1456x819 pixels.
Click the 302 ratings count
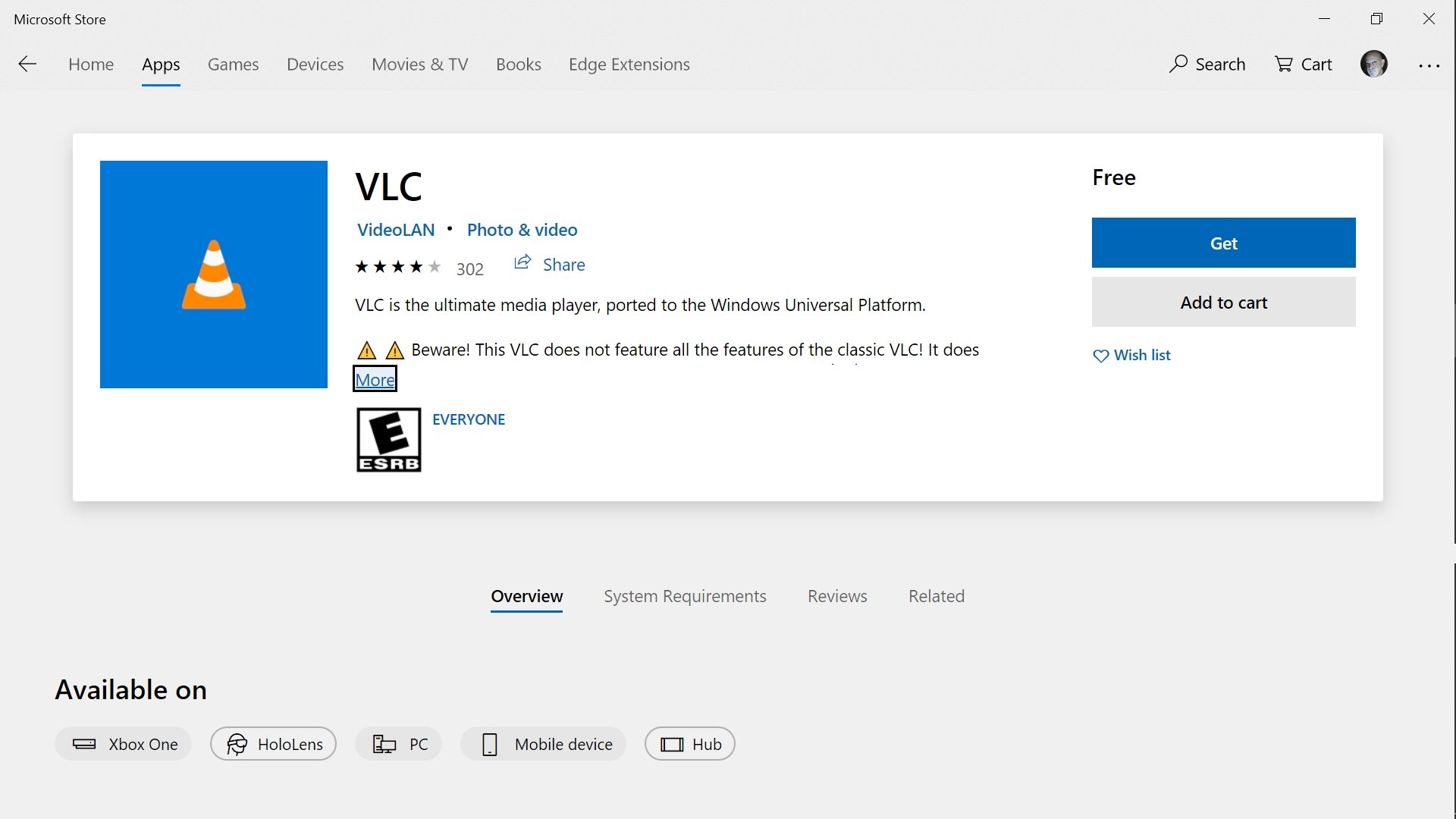coord(470,269)
